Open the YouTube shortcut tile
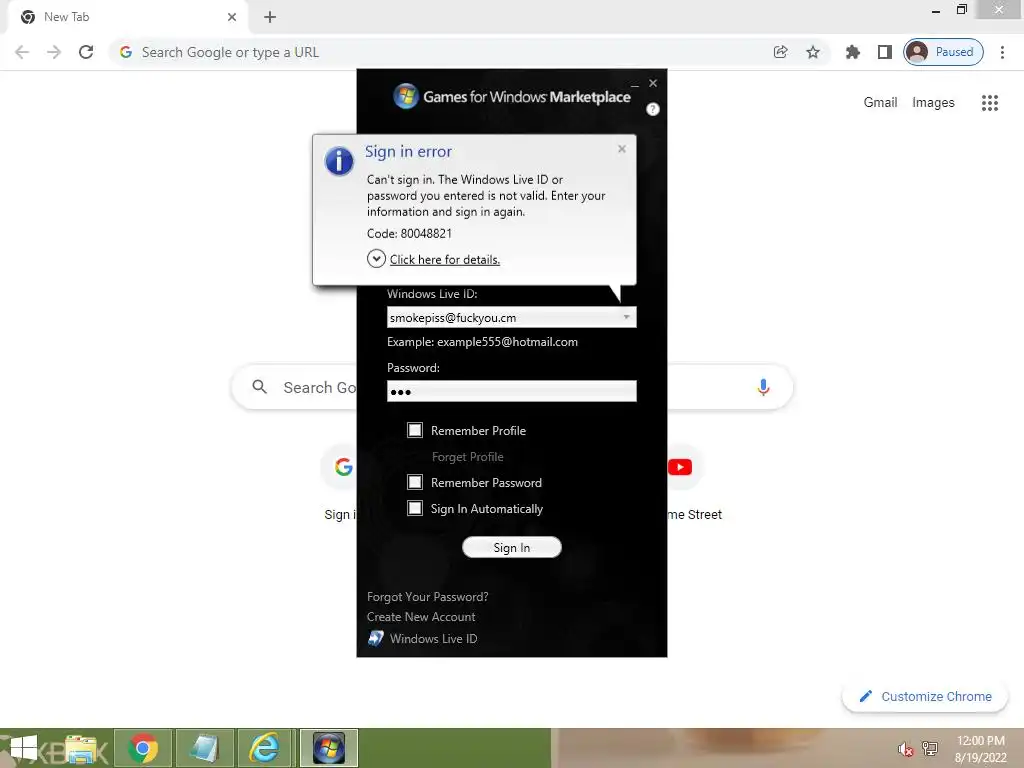The height and width of the screenshot is (768, 1024). 680,467
